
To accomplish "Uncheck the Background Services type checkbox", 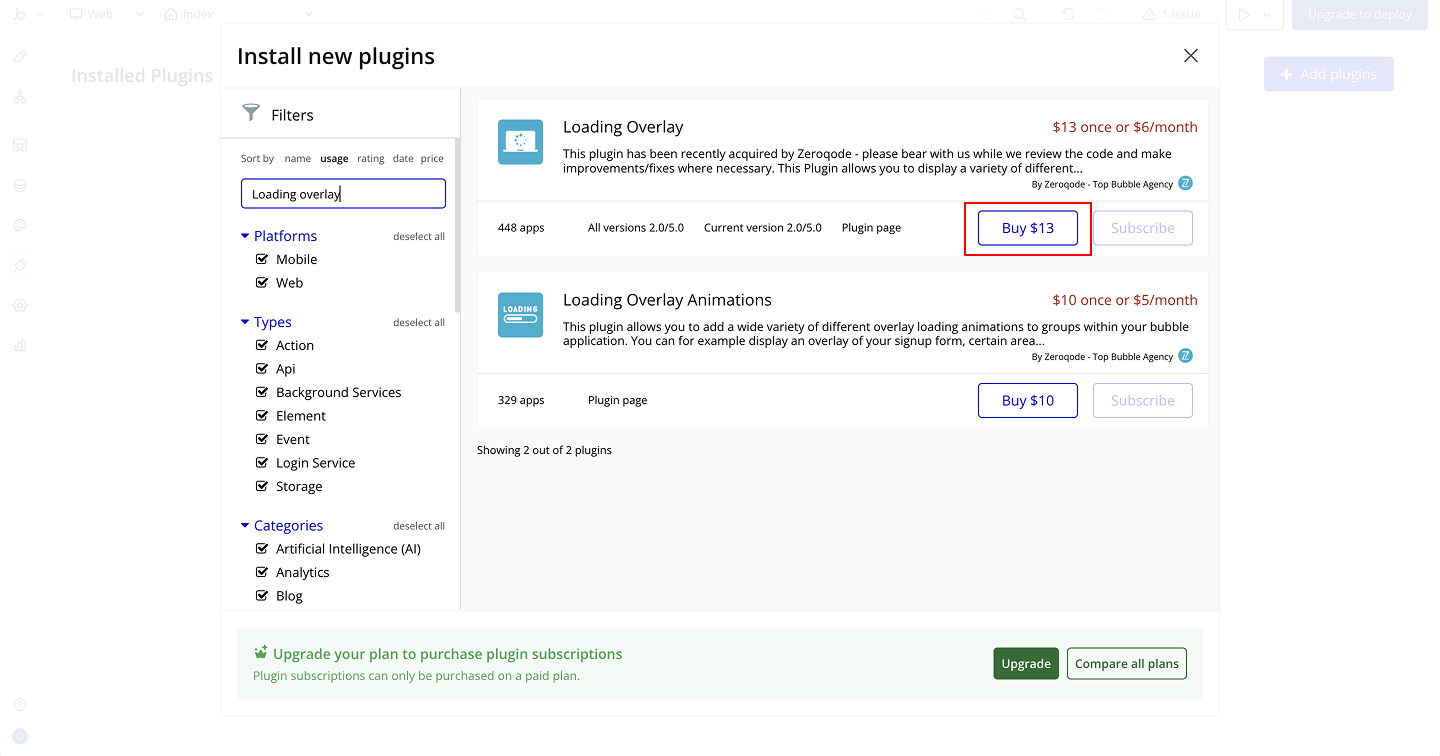I will pyautogui.click(x=263, y=392).
